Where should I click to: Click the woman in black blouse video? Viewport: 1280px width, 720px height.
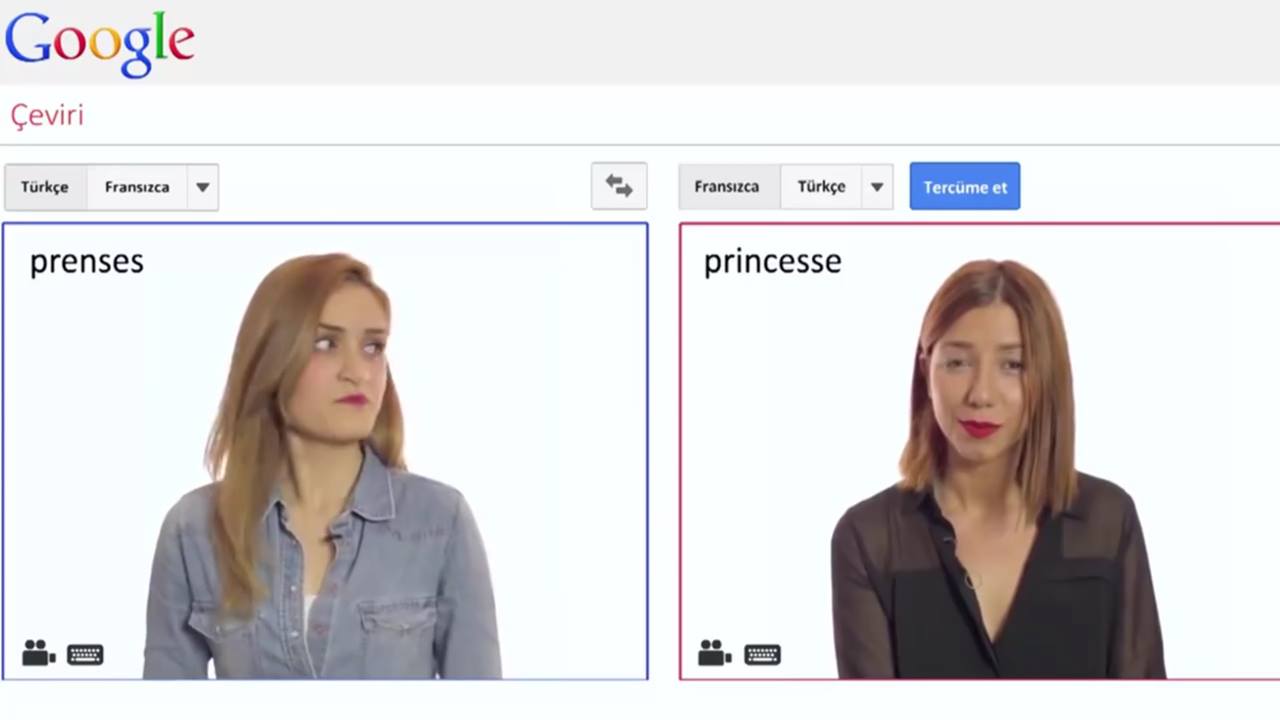coord(995,470)
